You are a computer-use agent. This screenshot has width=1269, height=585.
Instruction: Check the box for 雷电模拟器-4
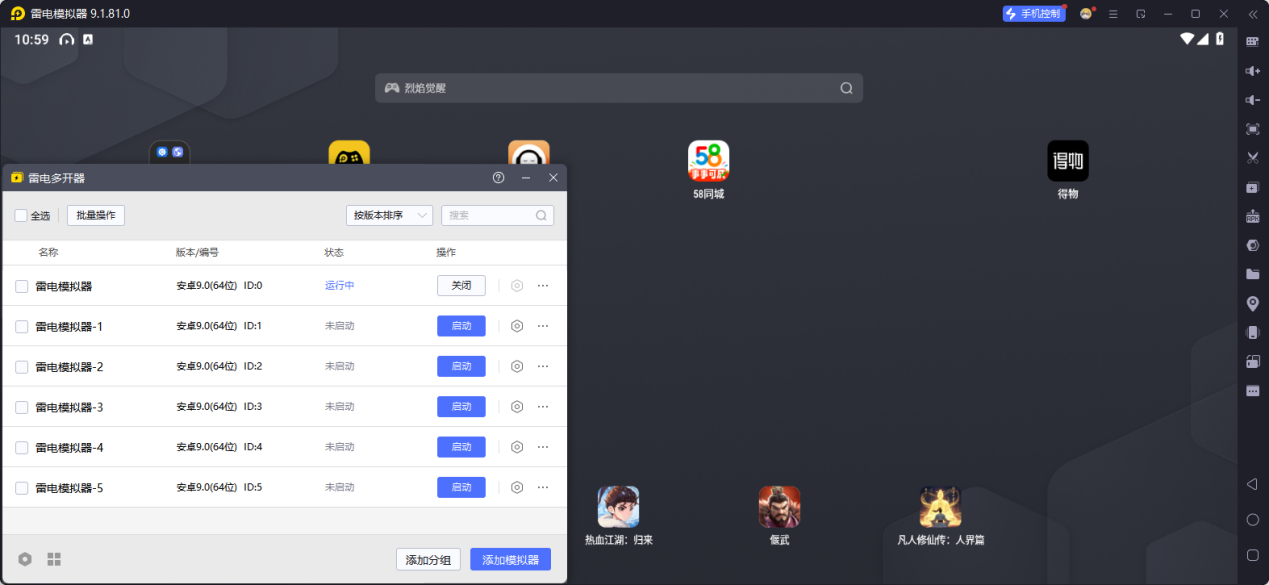click(x=22, y=447)
